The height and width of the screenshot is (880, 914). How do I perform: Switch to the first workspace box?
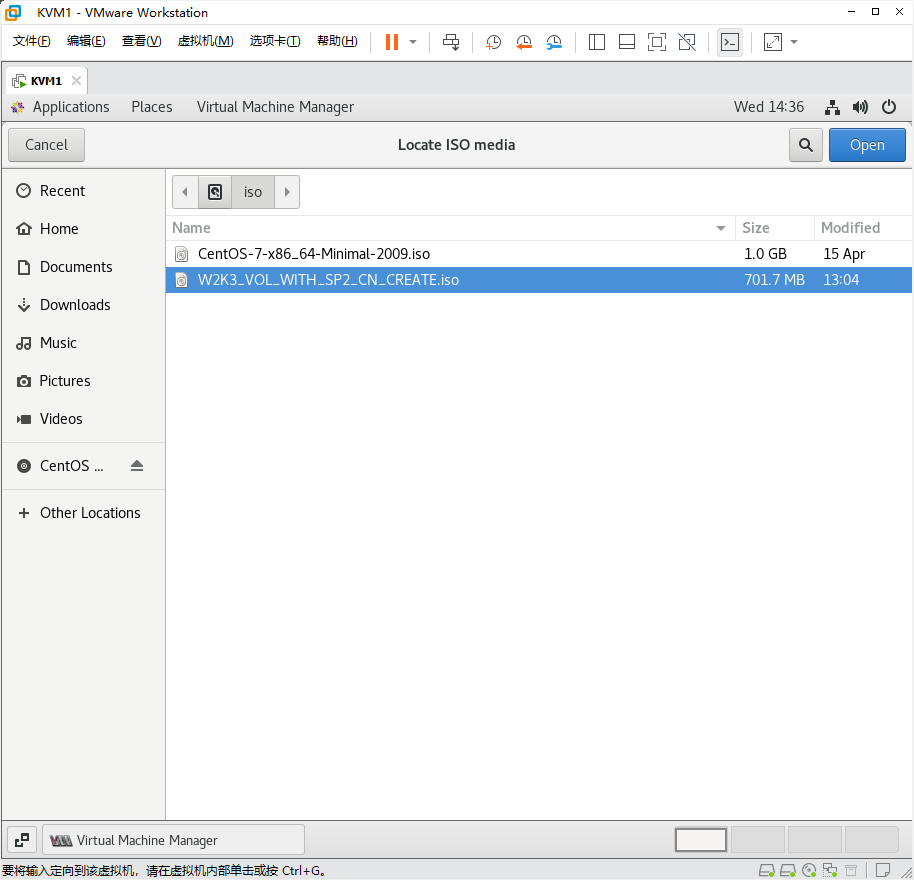tap(701, 840)
